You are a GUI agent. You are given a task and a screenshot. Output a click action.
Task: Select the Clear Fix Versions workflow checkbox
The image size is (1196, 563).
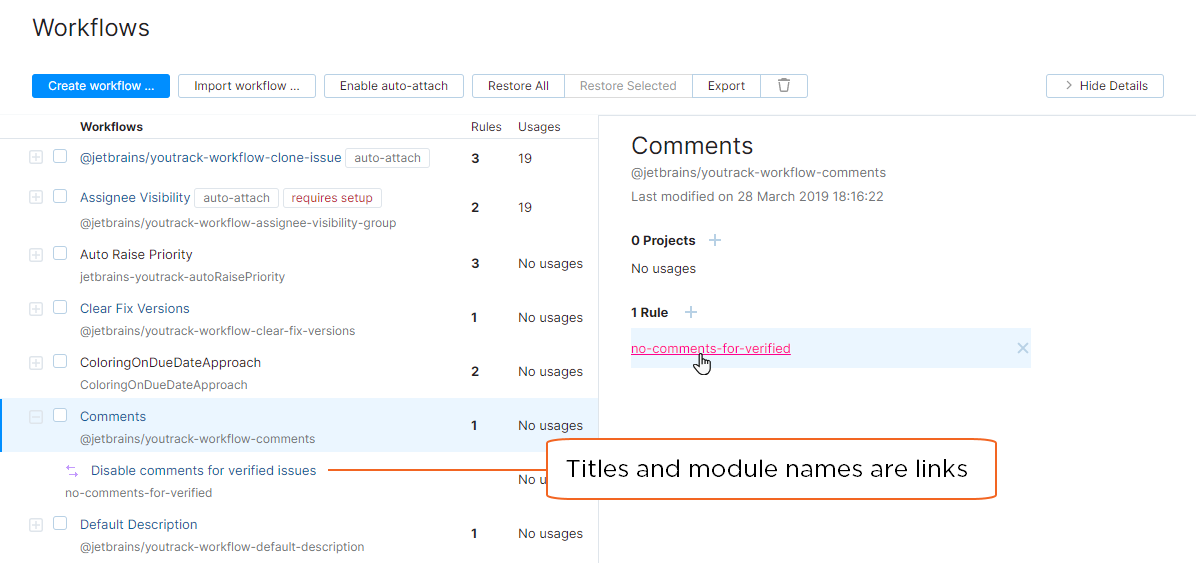coord(60,308)
